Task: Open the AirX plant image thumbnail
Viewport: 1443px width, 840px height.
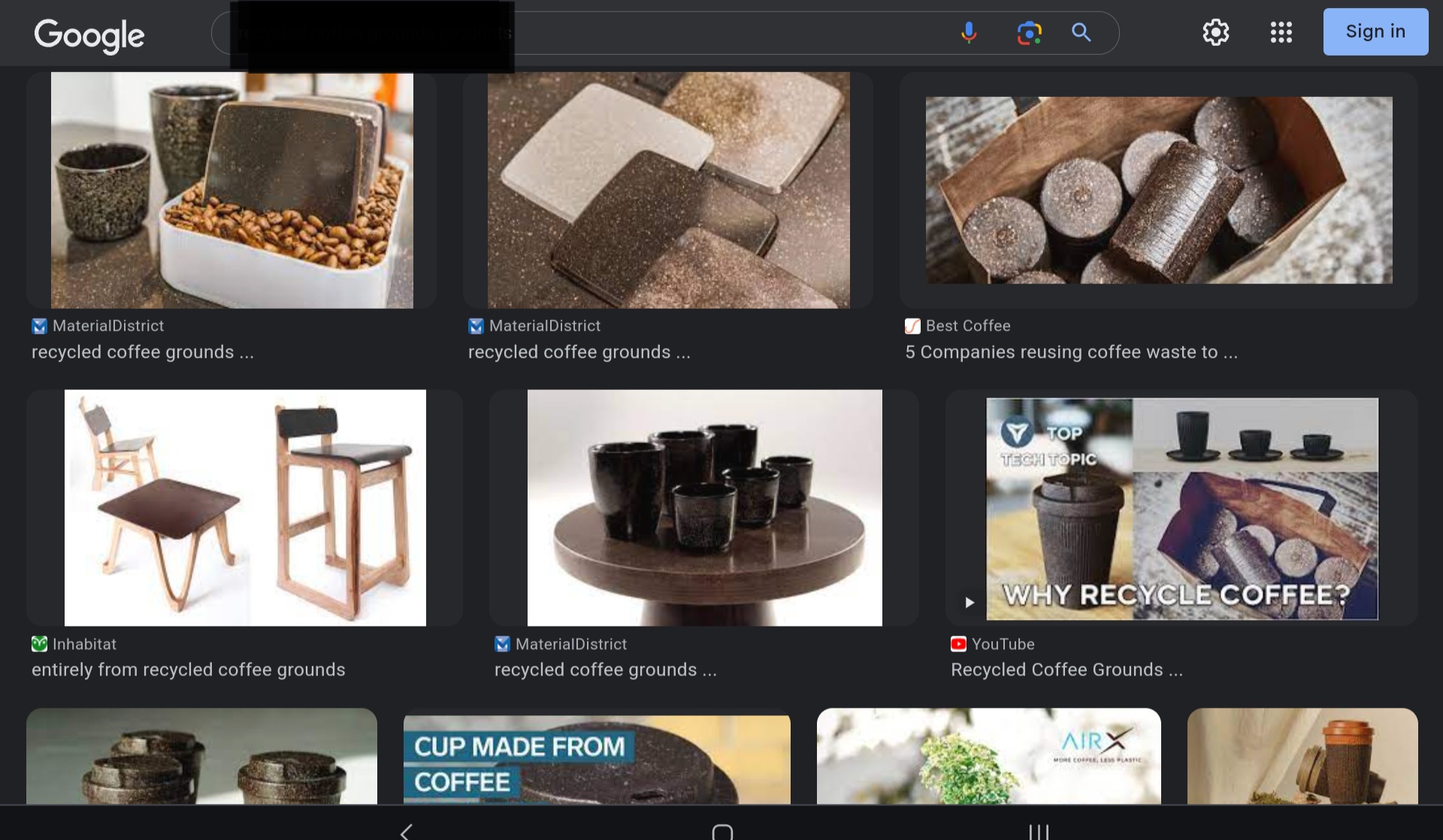Action: point(988,757)
